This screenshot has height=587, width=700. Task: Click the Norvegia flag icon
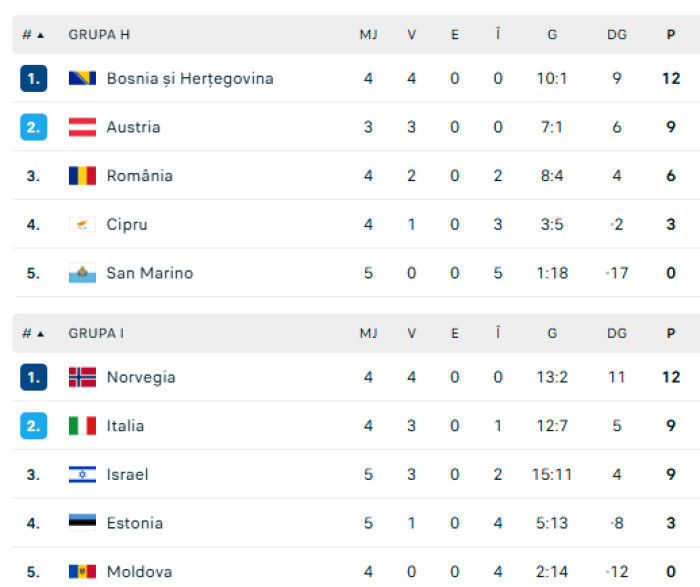pyautogui.click(x=82, y=377)
